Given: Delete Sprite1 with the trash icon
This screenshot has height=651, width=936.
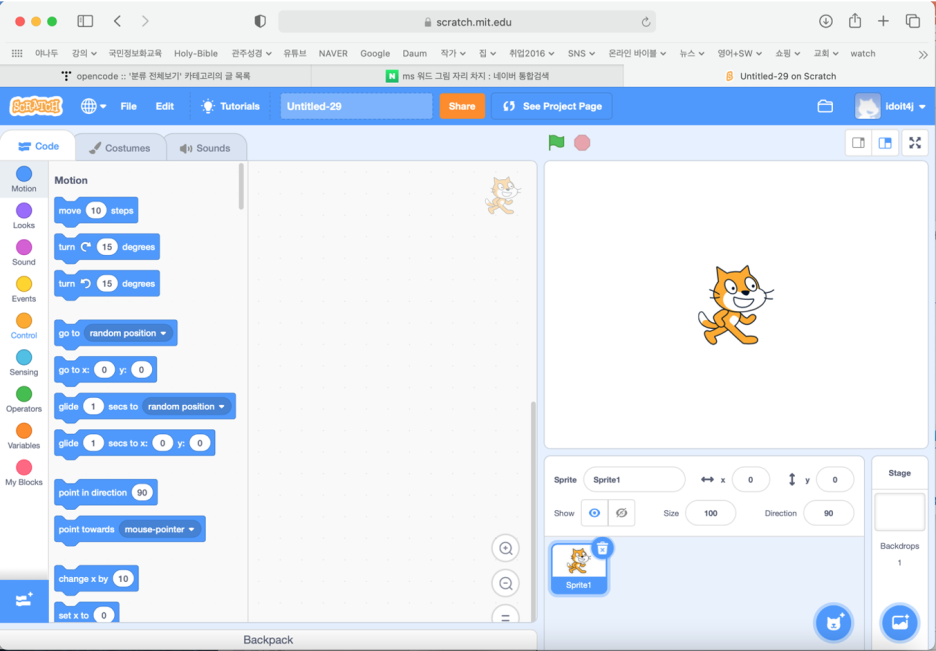Looking at the screenshot, I should pyautogui.click(x=602, y=548).
